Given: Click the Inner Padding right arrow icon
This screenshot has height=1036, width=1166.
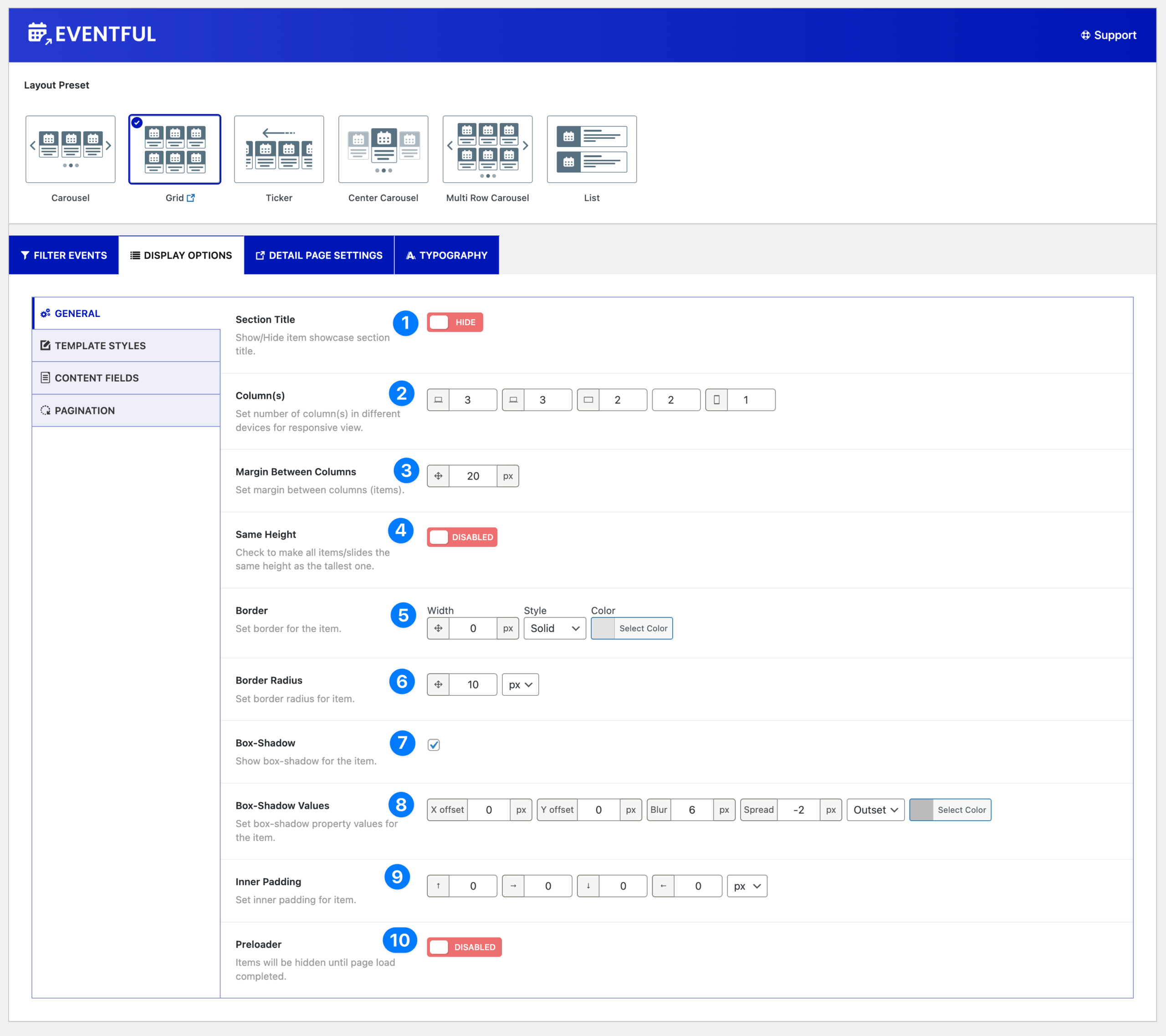Looking at the screenshot, I should (513, 886).
